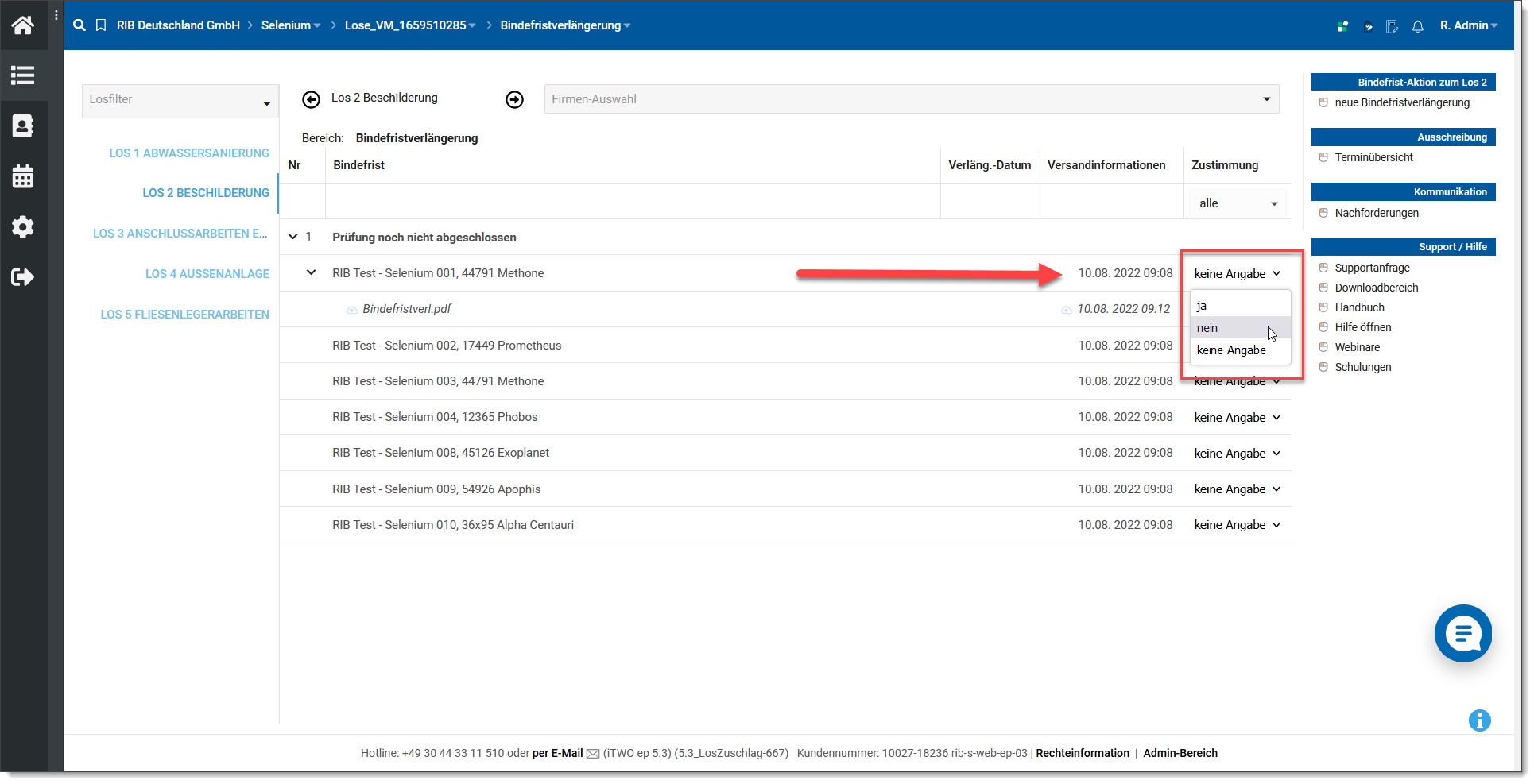Select LOS 1 ABWASSERSANIERUNG

pyautogui.click(x=189, y=153)
